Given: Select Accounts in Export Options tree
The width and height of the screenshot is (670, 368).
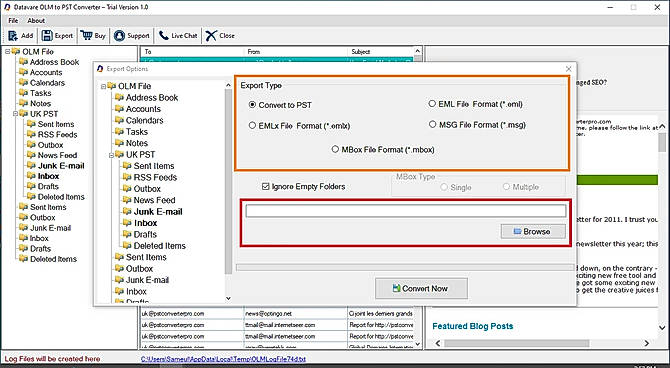Looking at the screenshot, I should pyautogui.click(x=138, y=109).
